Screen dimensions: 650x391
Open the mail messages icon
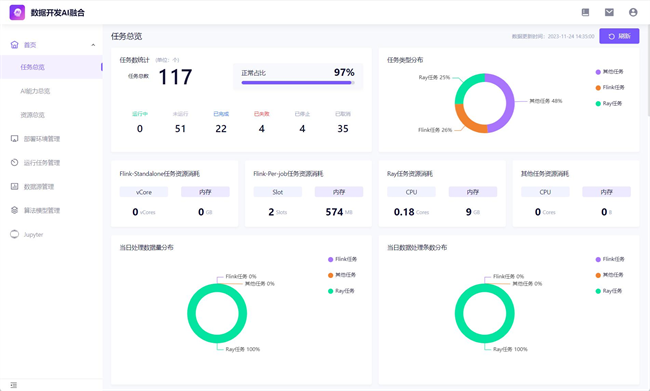point(609,12)
